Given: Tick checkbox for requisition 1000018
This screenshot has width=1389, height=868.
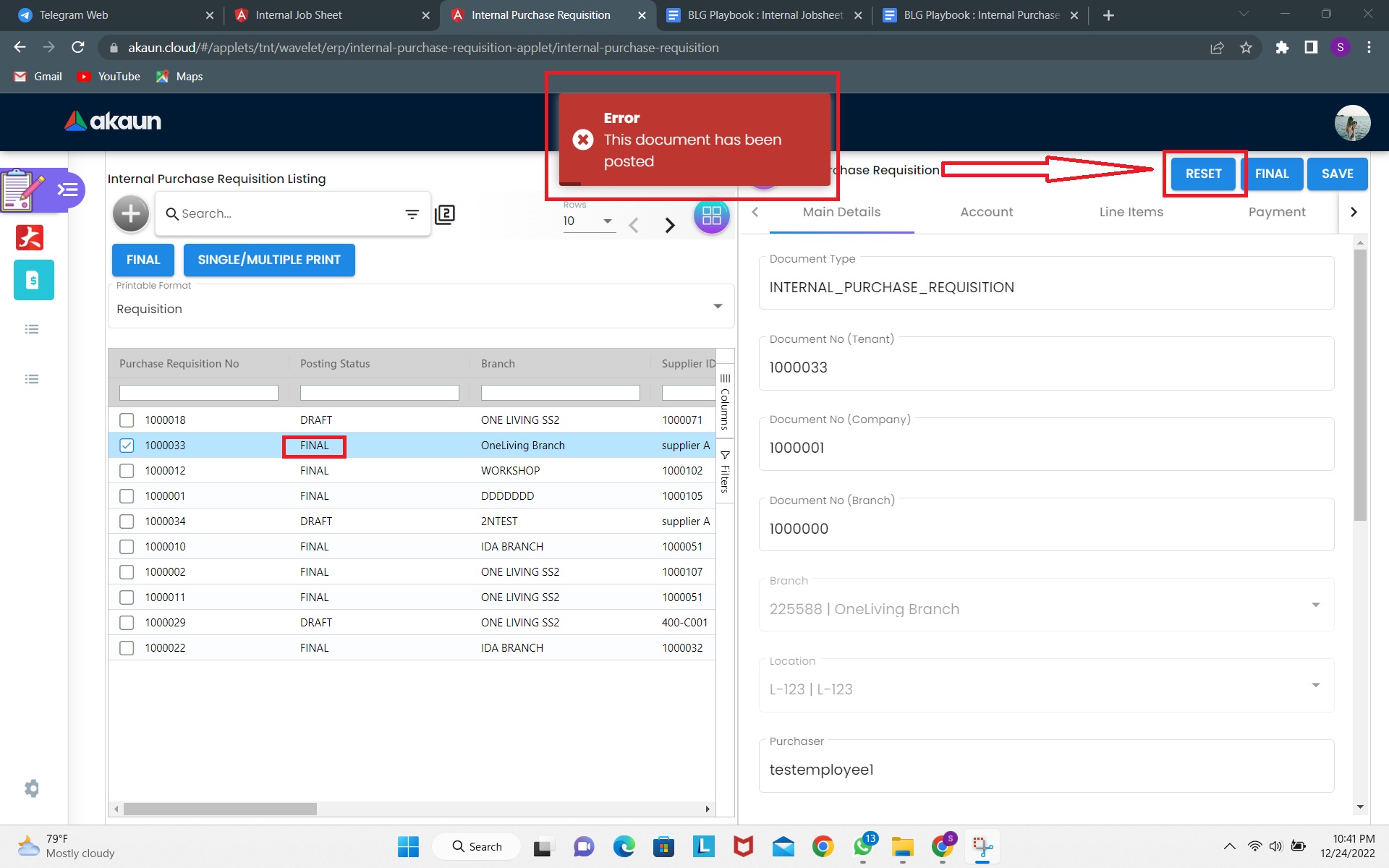Looking at the screenshot, I should [x=127, y=420].
